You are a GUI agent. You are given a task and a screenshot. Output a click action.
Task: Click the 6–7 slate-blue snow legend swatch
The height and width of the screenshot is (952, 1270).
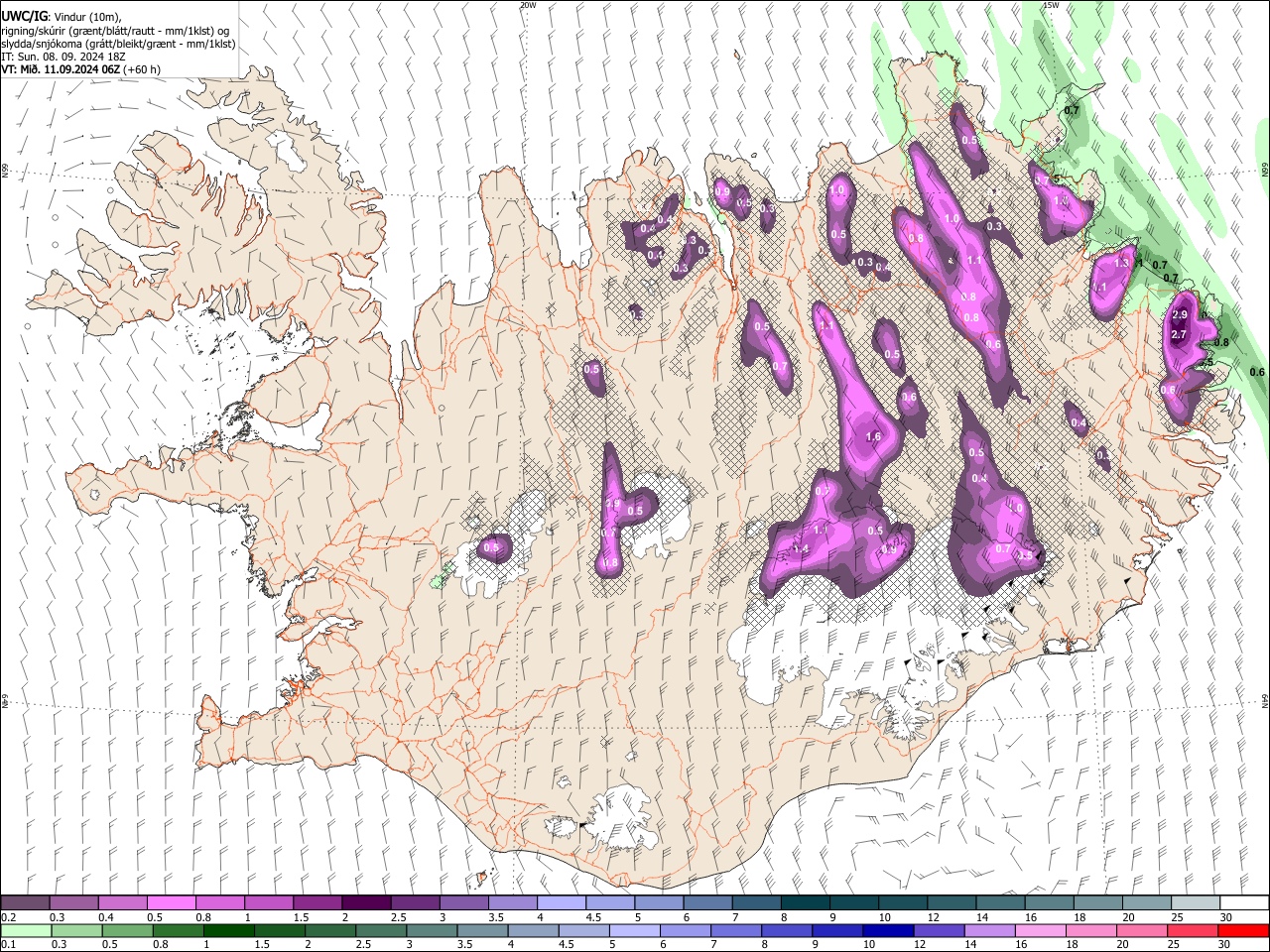708,903
